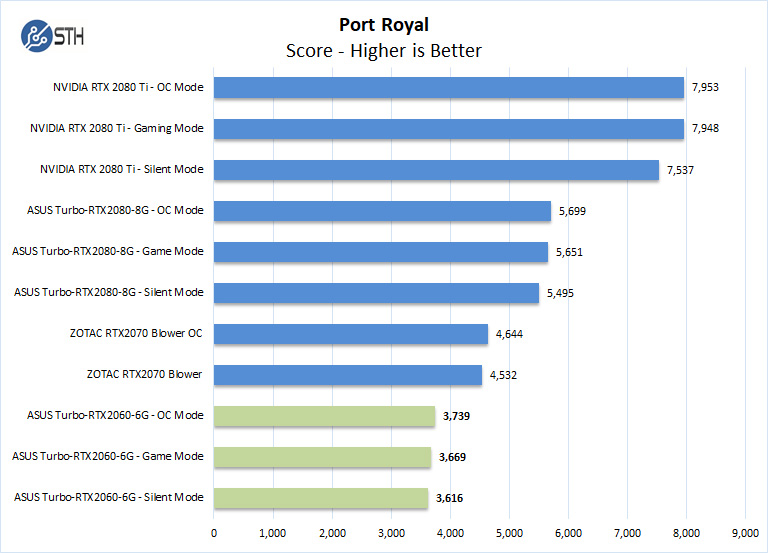
Task: Select the 'ASUS Turbo-RTX2060-6G - Game Mode' label
Action: [x=108, y=457]
